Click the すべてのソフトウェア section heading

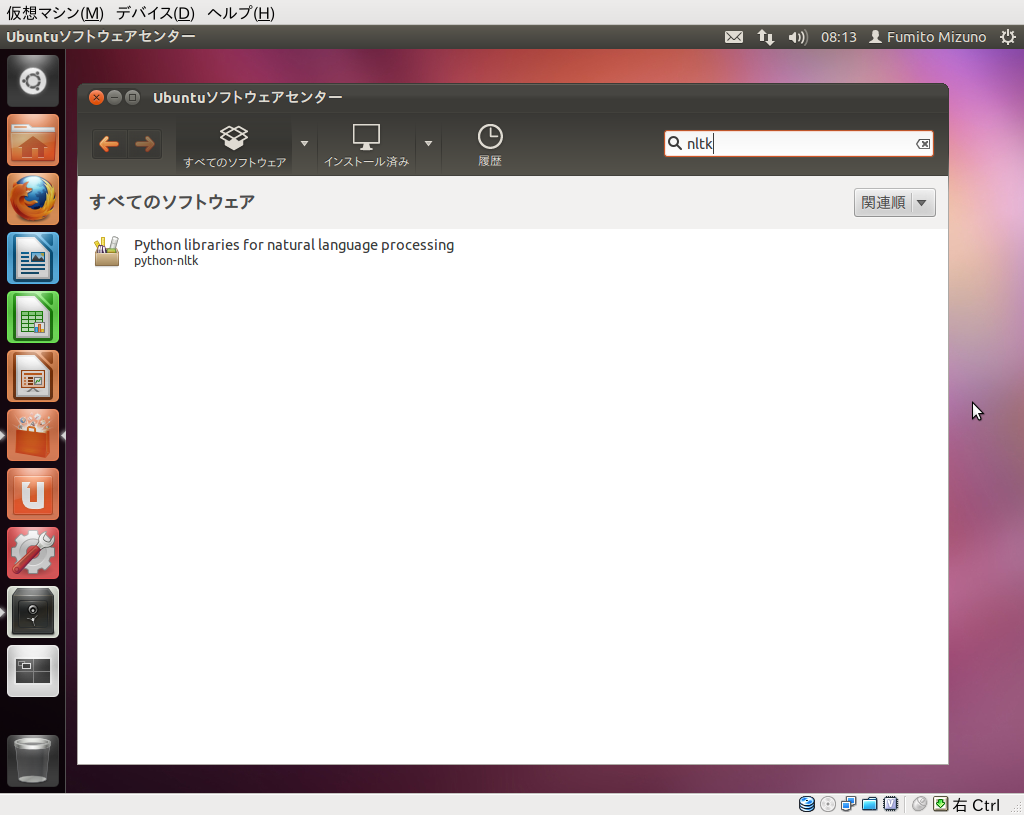172,202
